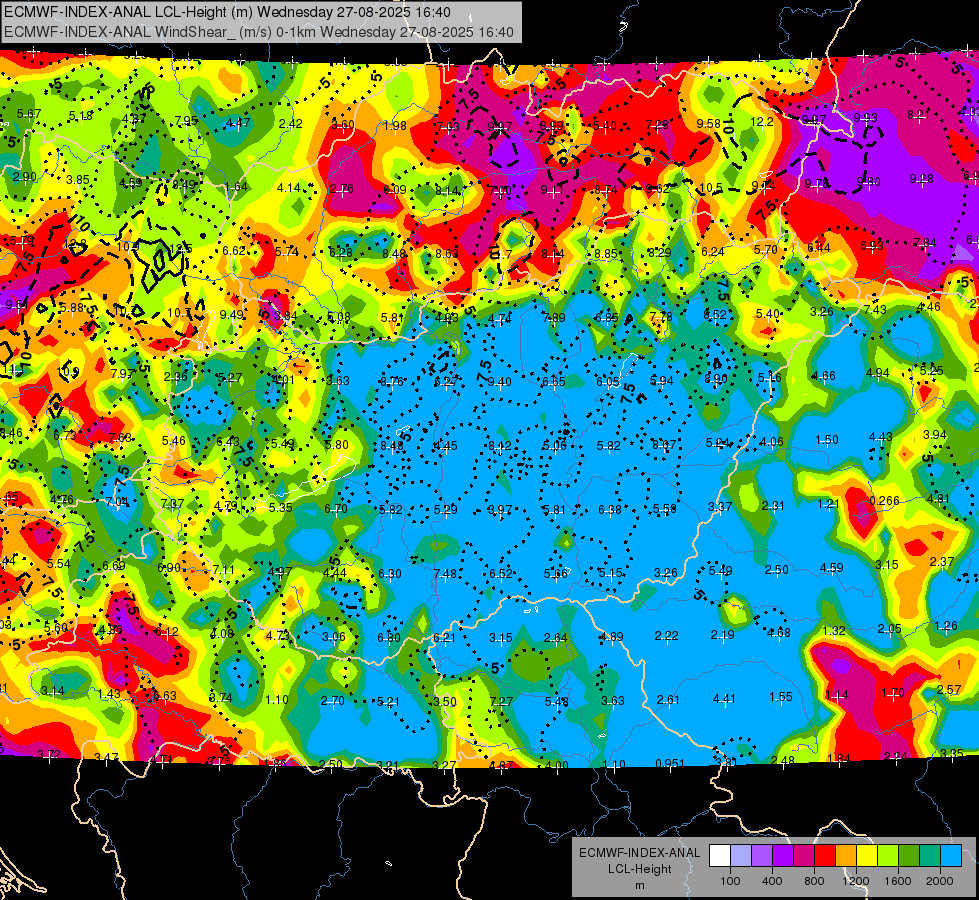Click the grid value 1.21
Screen dimensions: 979x900
pyautogui.click(x=829, y=504)
